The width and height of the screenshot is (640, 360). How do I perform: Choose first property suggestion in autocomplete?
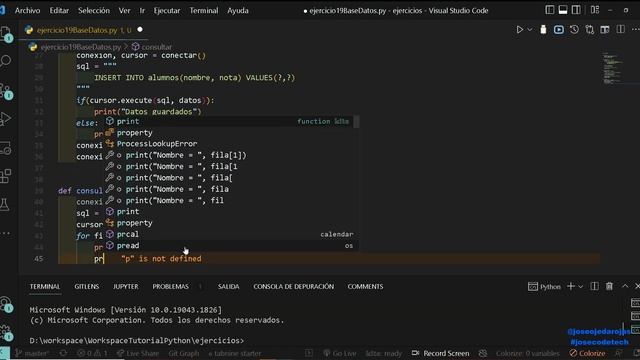pos(231,133)
